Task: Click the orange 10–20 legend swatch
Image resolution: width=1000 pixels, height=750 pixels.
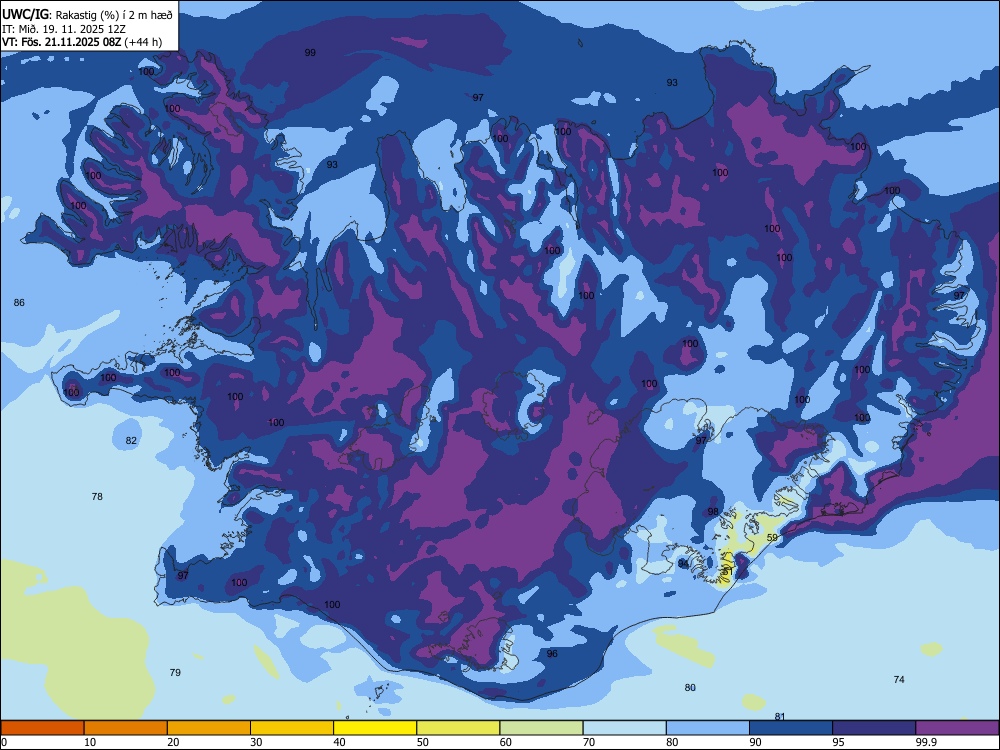Action: coord(126,728)
